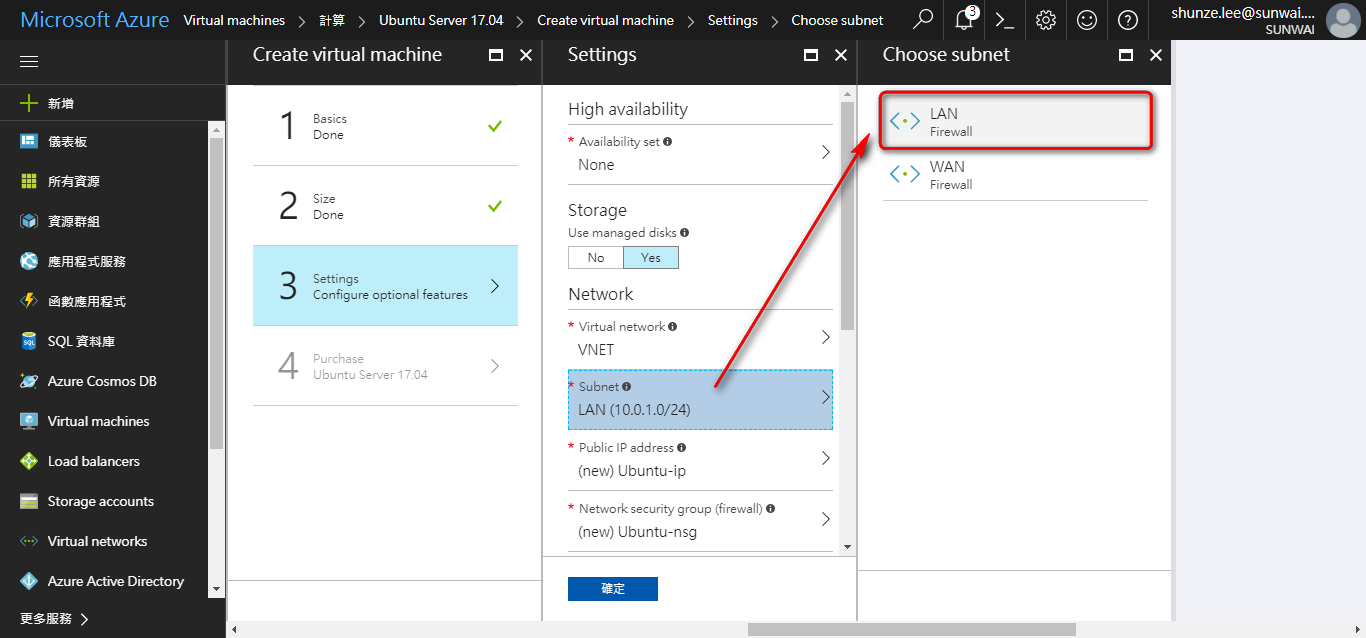Viewport: 1366px width, 638px height.
Task: Click the WAN subnet icon
Action: coord(905,174)
